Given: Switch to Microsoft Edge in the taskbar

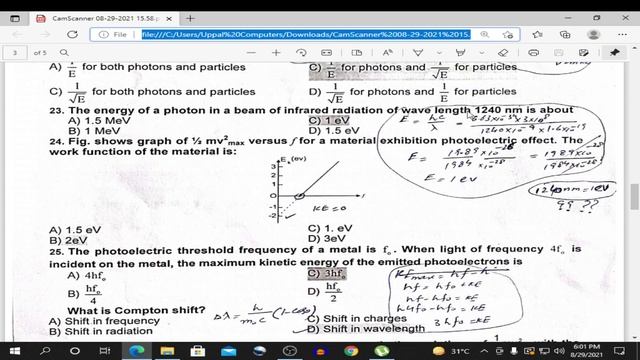Looking at the screenshot, I should (137, 351).
